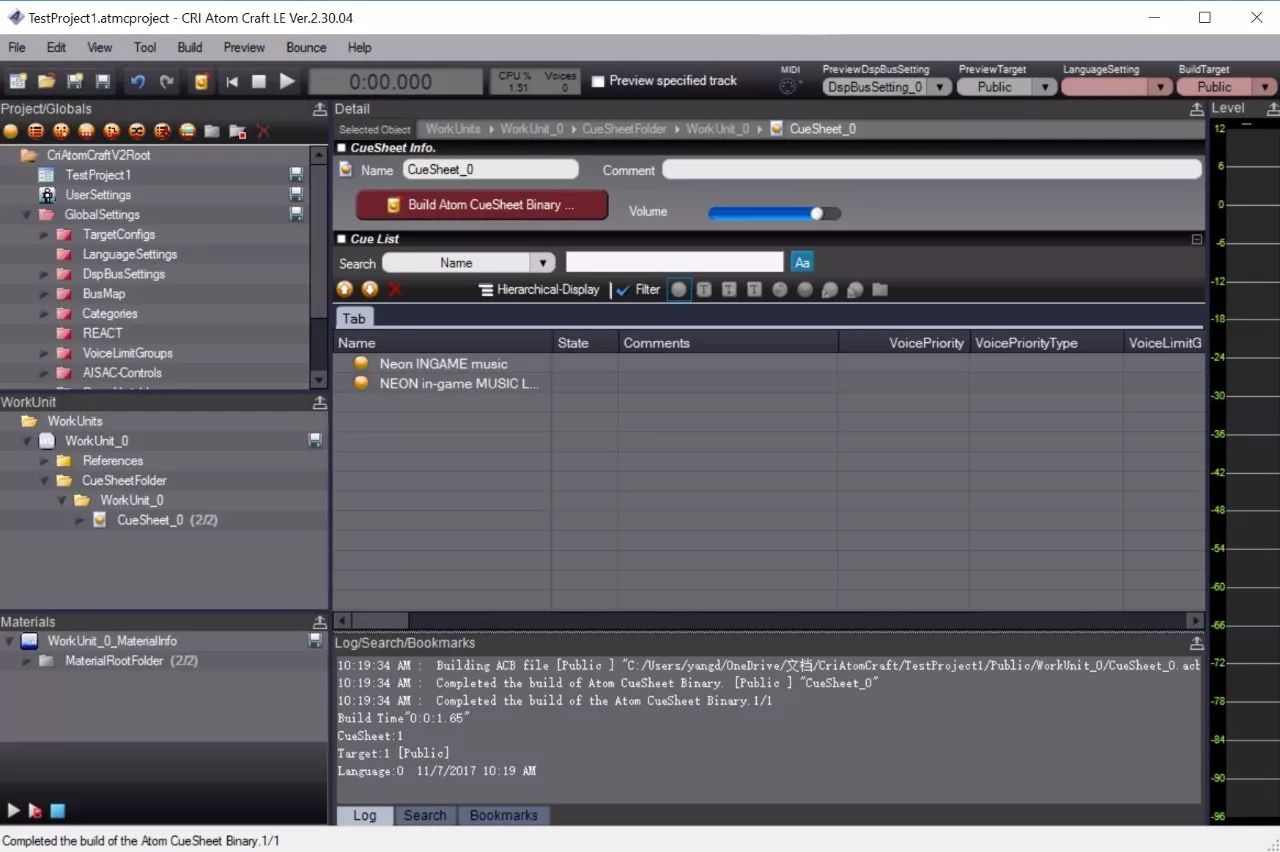Viewport: 1280px width, 852px height.
Task: Move cue down with orange down arrow
Action: tap(370, 289)
